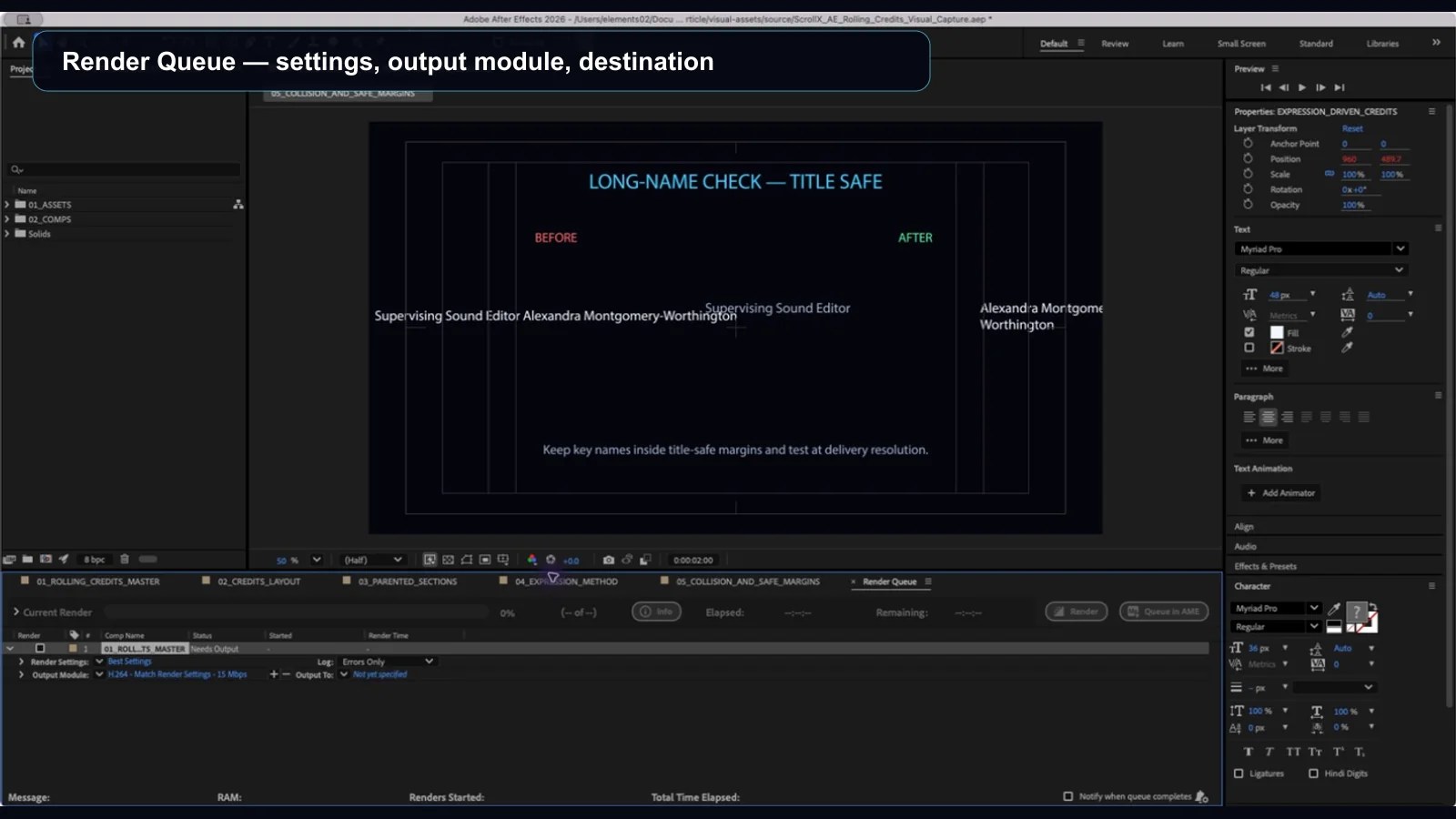Jump to first frame in Preview panel
The image size is (1456, 819).
(x=1265, y=87)
